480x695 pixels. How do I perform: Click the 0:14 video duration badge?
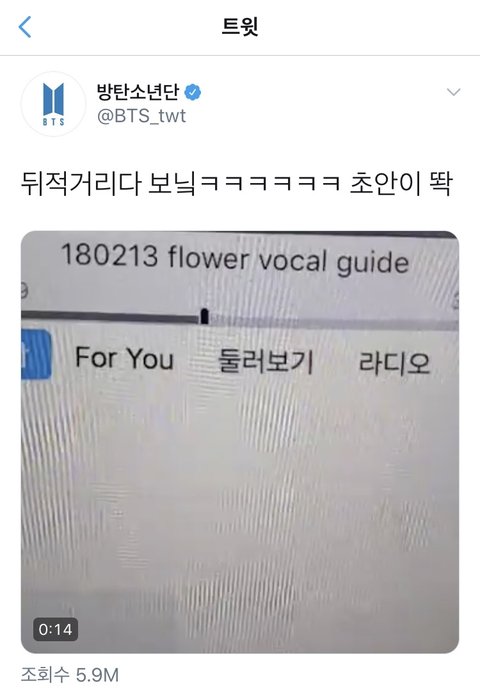coord(55,629)
